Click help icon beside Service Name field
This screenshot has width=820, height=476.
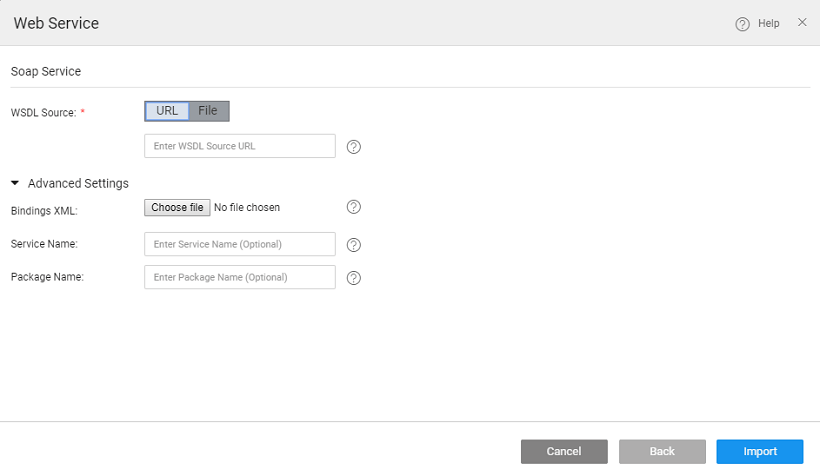(353, 245)
